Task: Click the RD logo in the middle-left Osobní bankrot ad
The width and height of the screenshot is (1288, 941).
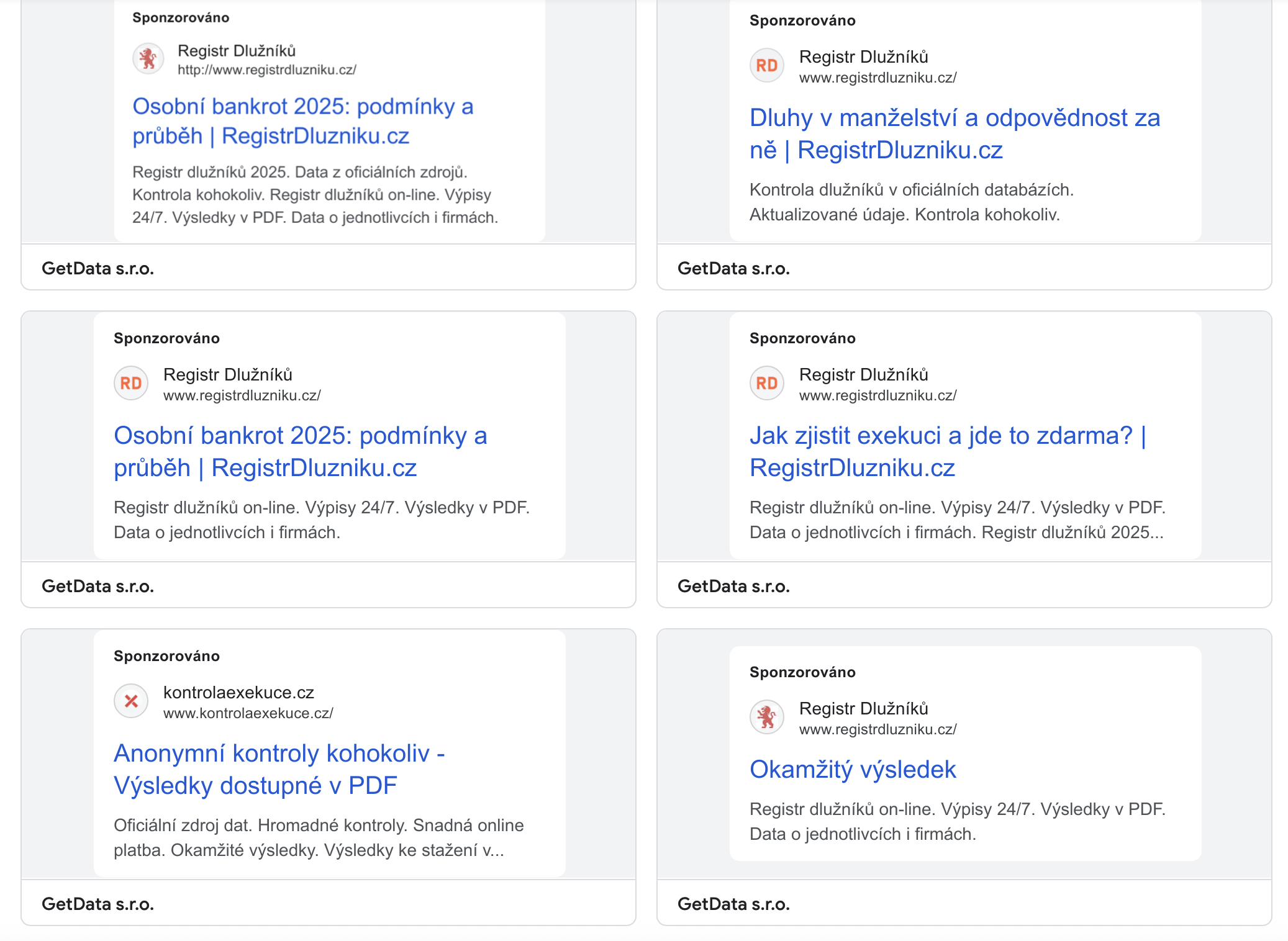Action: pos(131,384)
